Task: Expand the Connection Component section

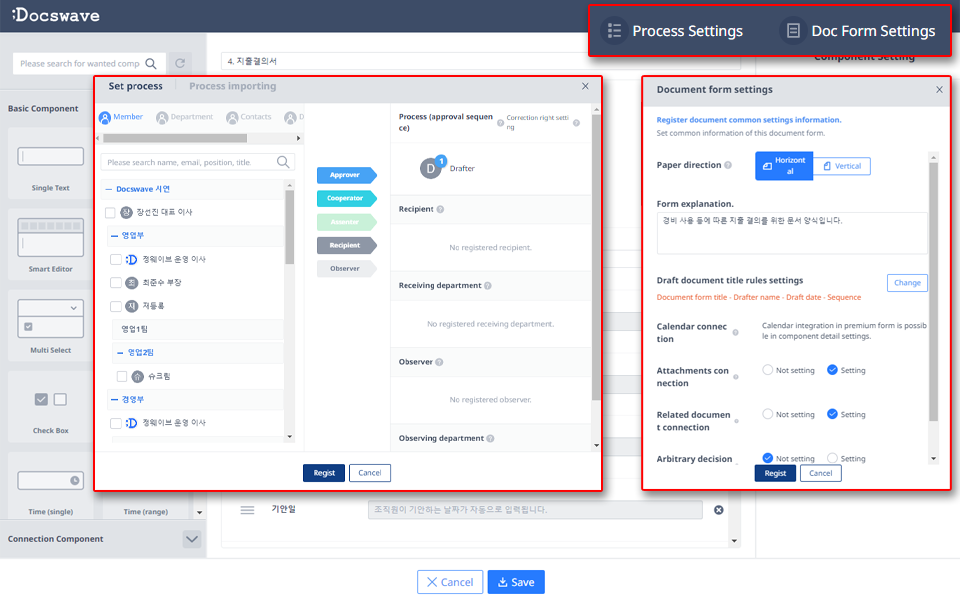Action: pos(192,539)
